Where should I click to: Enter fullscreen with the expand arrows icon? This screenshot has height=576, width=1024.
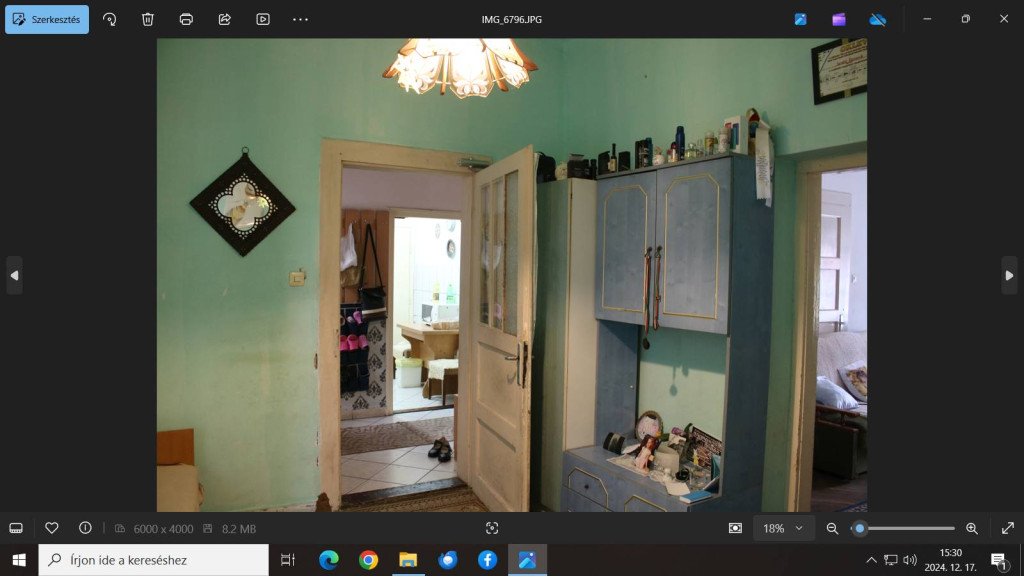click(x=1007, y=528)
